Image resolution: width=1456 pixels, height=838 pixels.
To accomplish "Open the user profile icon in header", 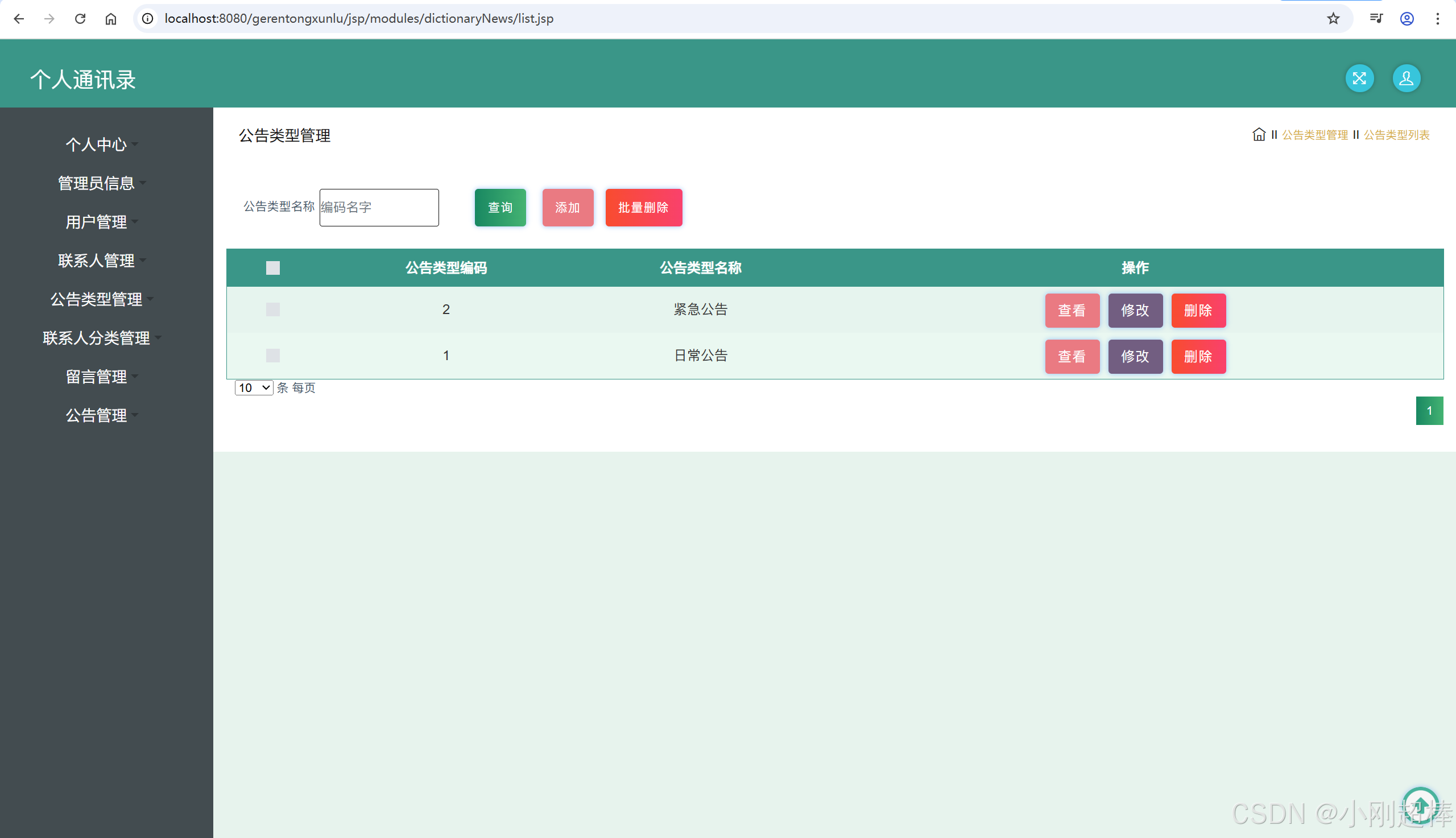I will click(1406, 79).
